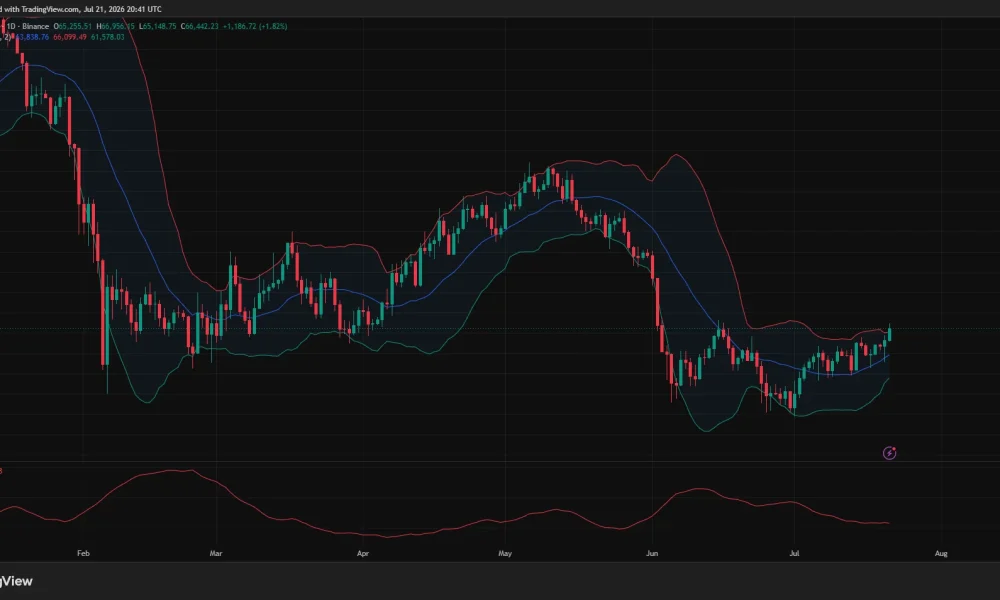Click the open value O65,255.51
Screen dimensions: 1000x600
[73, 26]
